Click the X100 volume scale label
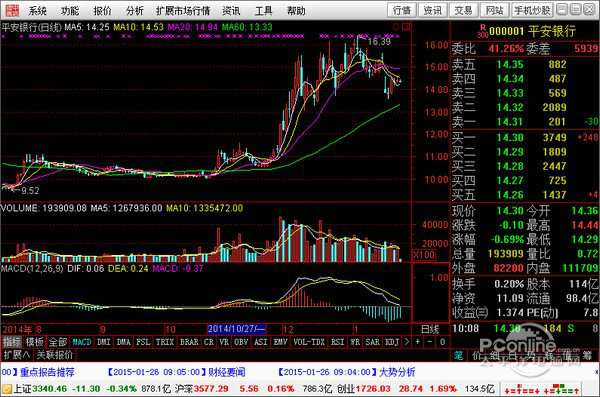The width and height of the screenshot is (600, 397). coord(424,255)
